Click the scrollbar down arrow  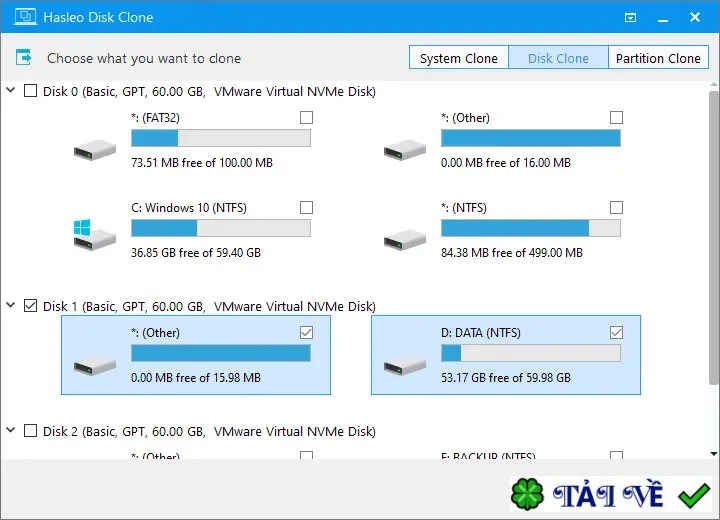[x=713, y=454]
